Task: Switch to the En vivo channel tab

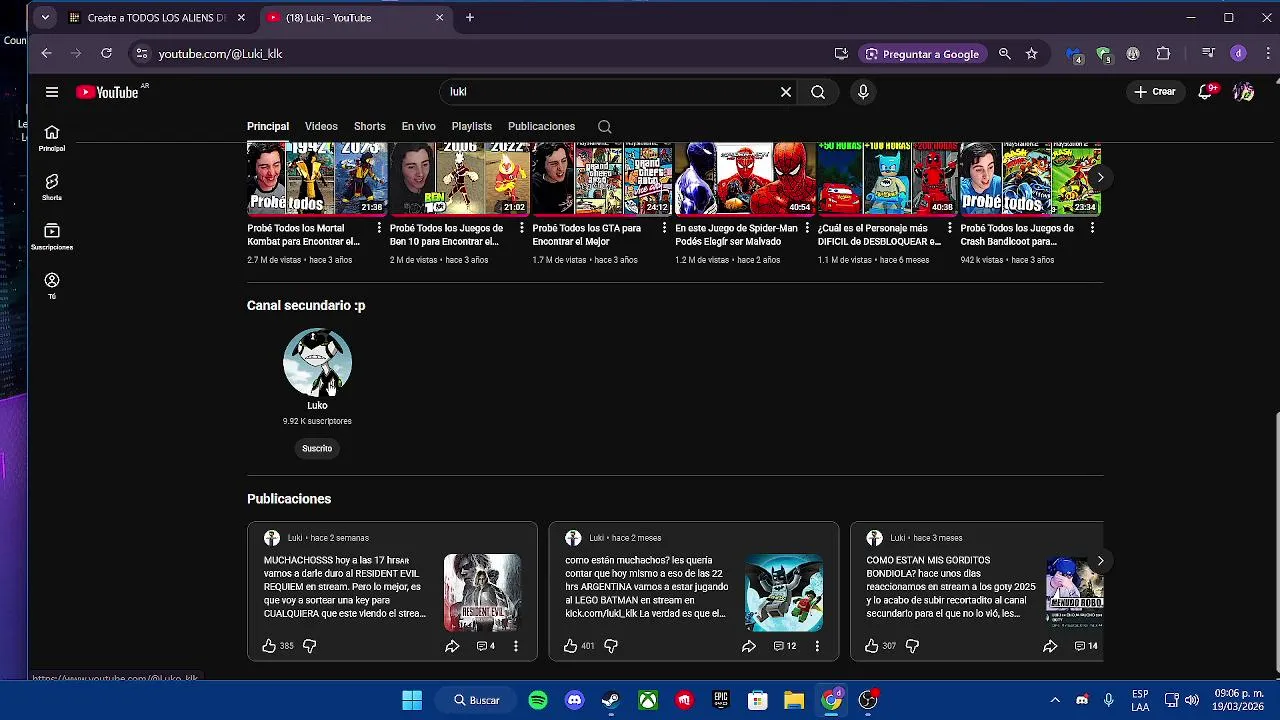Action: click(418, 126)
